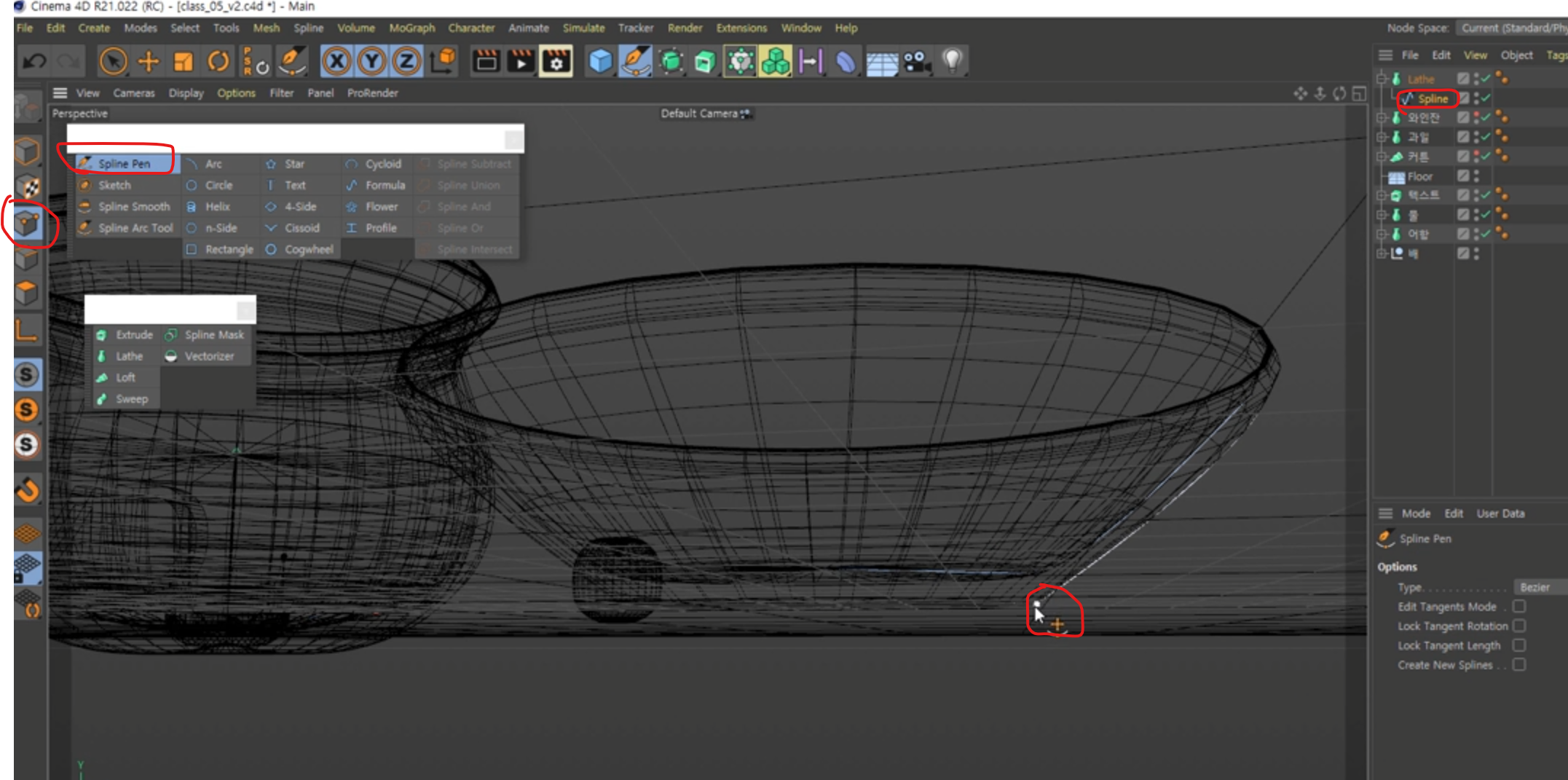Click the Camera object icon
1568x780 pixels.
pyautogui.click(x=917, y=62)
